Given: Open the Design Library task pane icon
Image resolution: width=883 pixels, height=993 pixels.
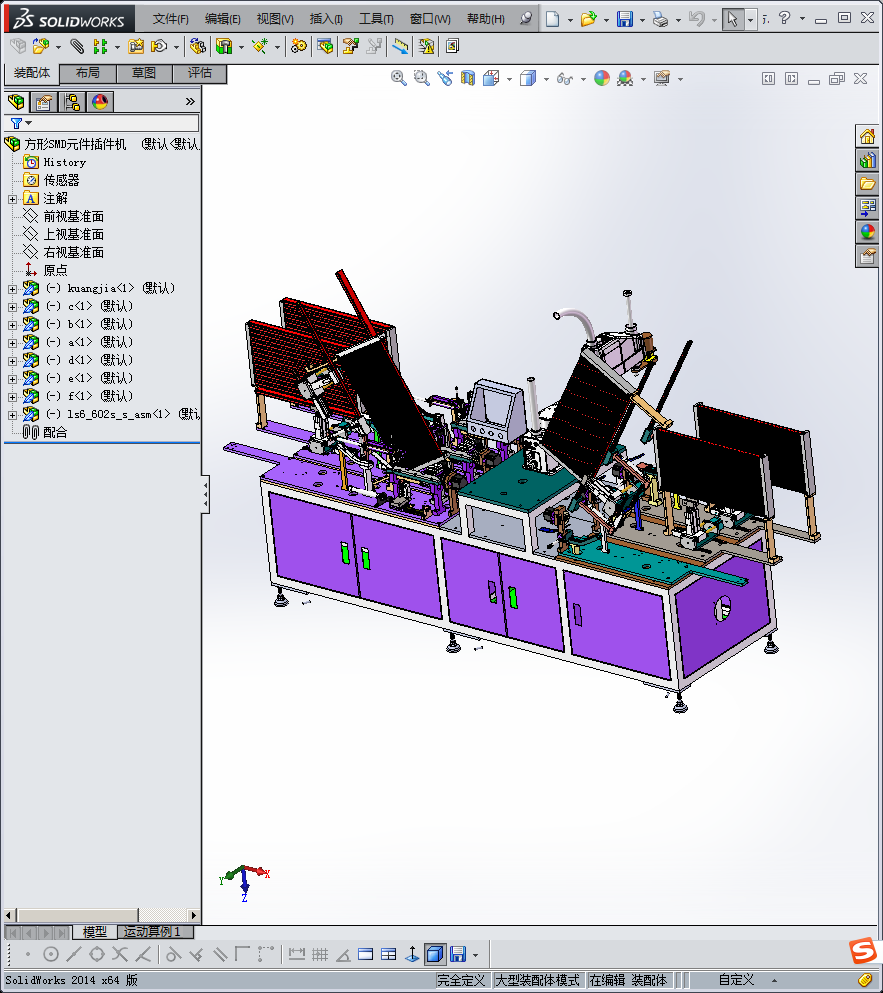Looking at the screenshot, I should tap(867, 160).
